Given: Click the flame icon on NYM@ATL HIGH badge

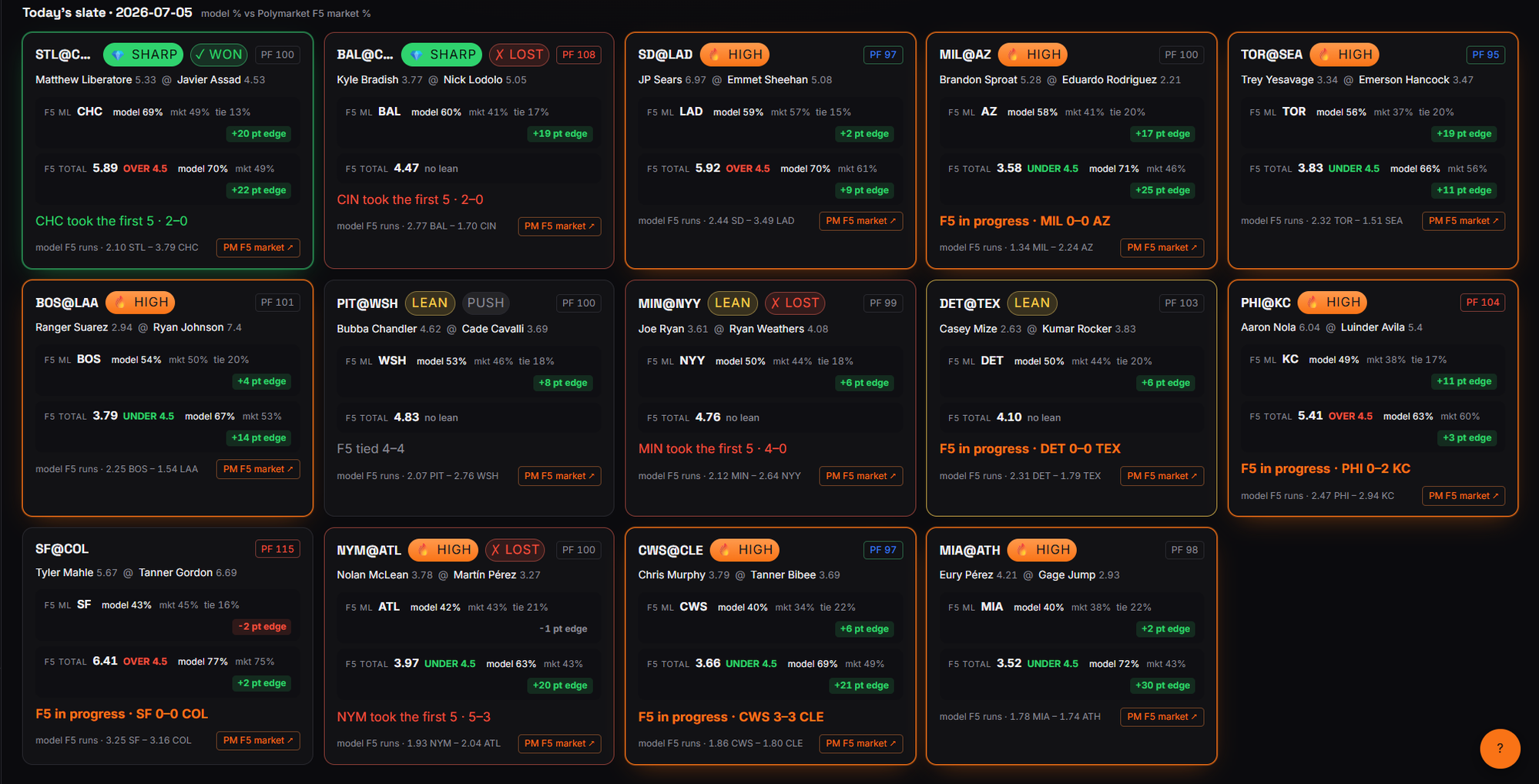Looking at the screenshot, I should point(423,550).
